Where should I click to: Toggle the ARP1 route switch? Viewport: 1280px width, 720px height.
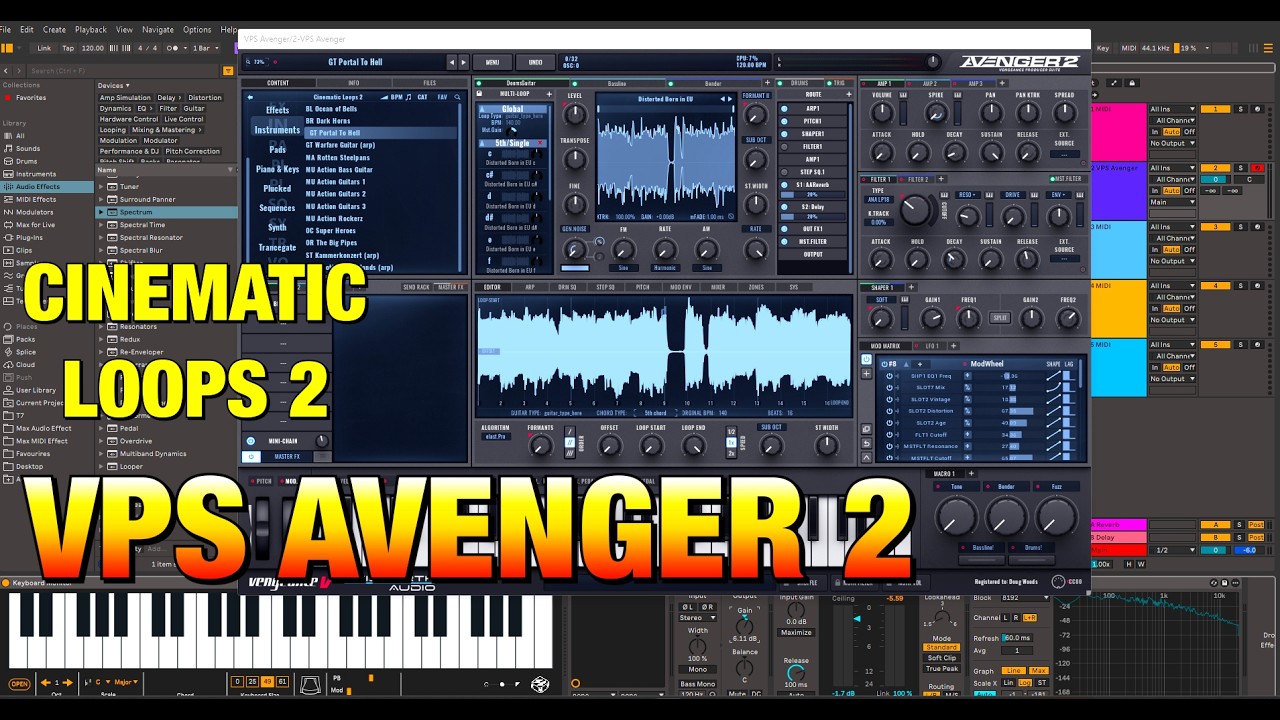(784, 109)
